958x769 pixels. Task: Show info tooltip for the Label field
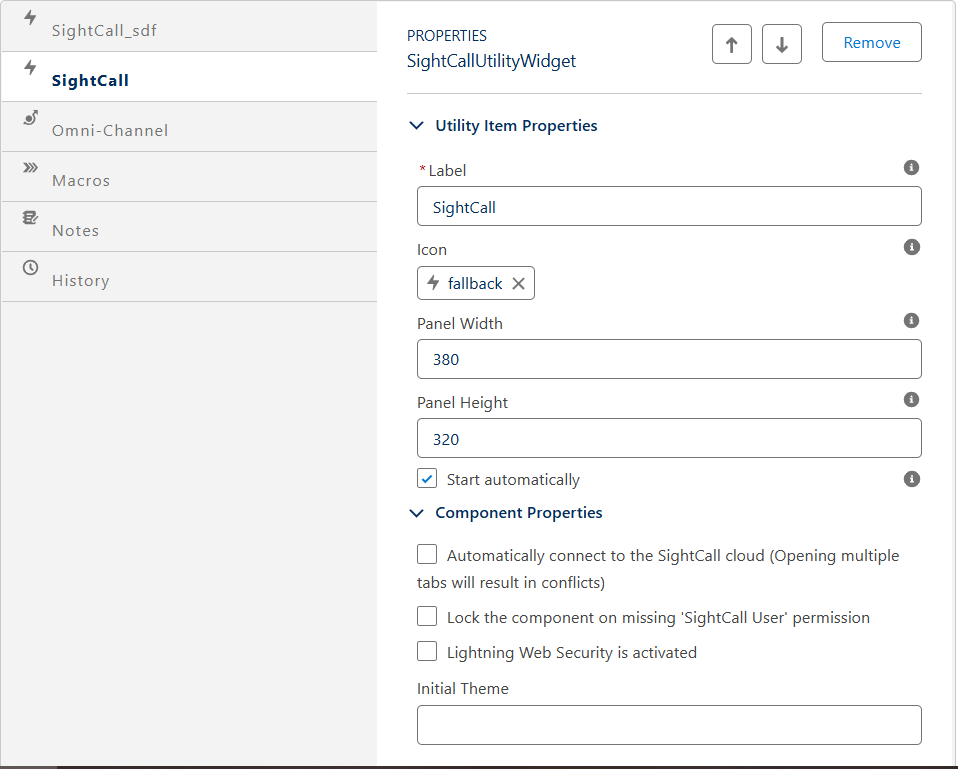(911, 167)
